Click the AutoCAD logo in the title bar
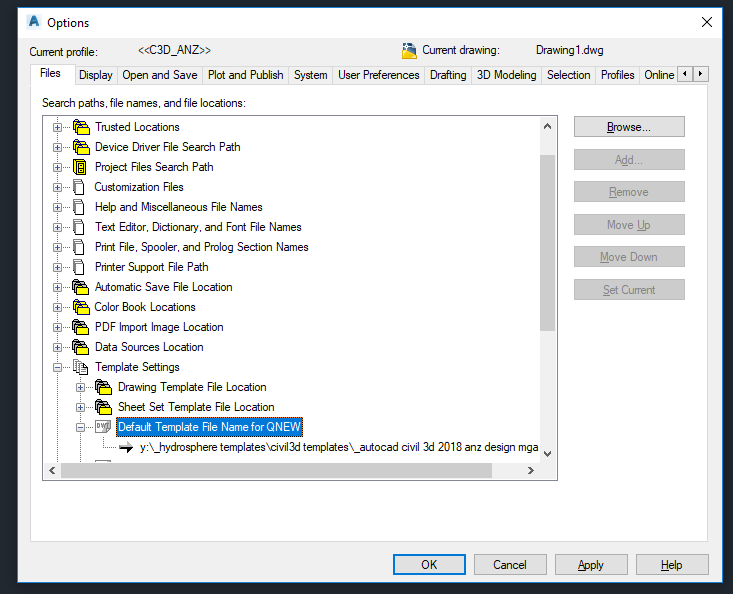The height and width of the screenshot is (594, 733). click(34, 21)
